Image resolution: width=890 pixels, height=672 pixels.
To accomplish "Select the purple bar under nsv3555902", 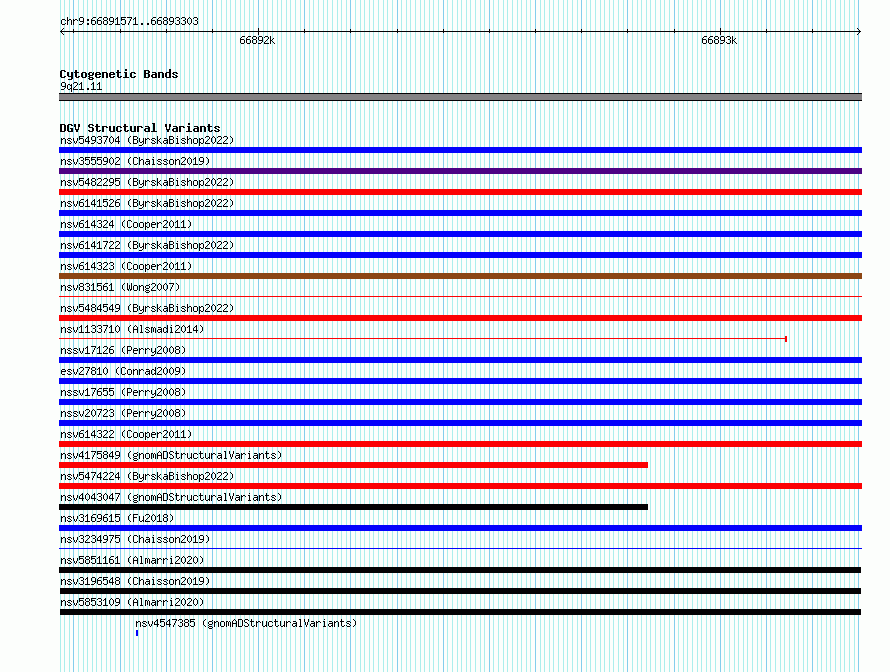I will [460, 171].
